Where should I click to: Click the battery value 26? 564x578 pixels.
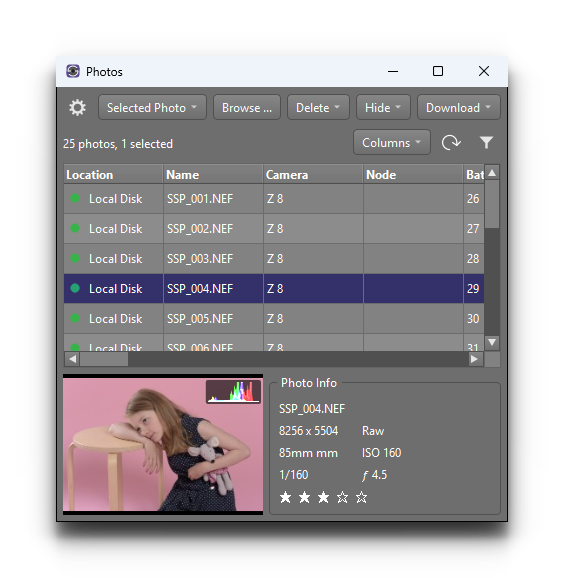(x=473, y=199)
